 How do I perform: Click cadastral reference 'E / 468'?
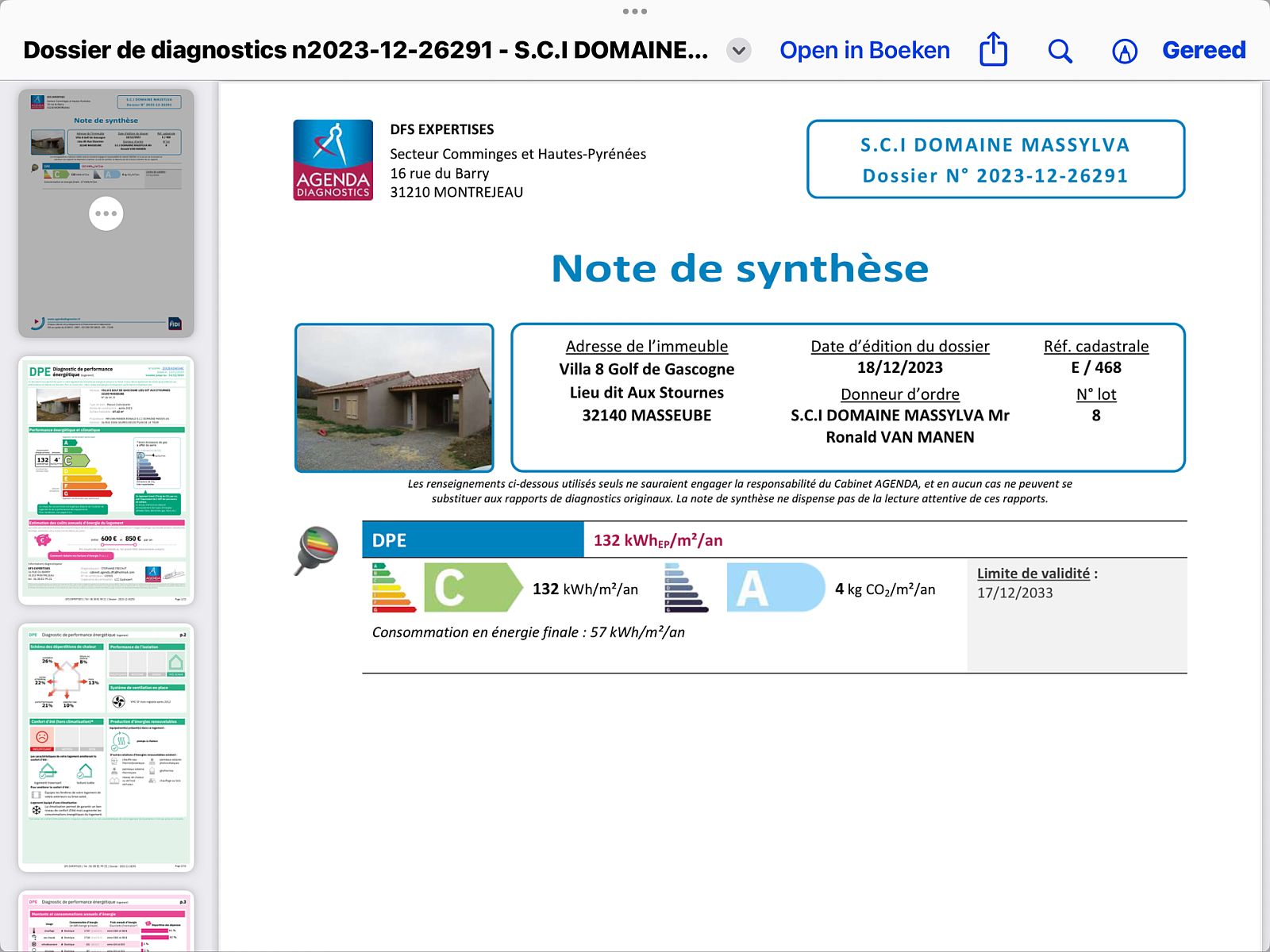click(1096, 367)
